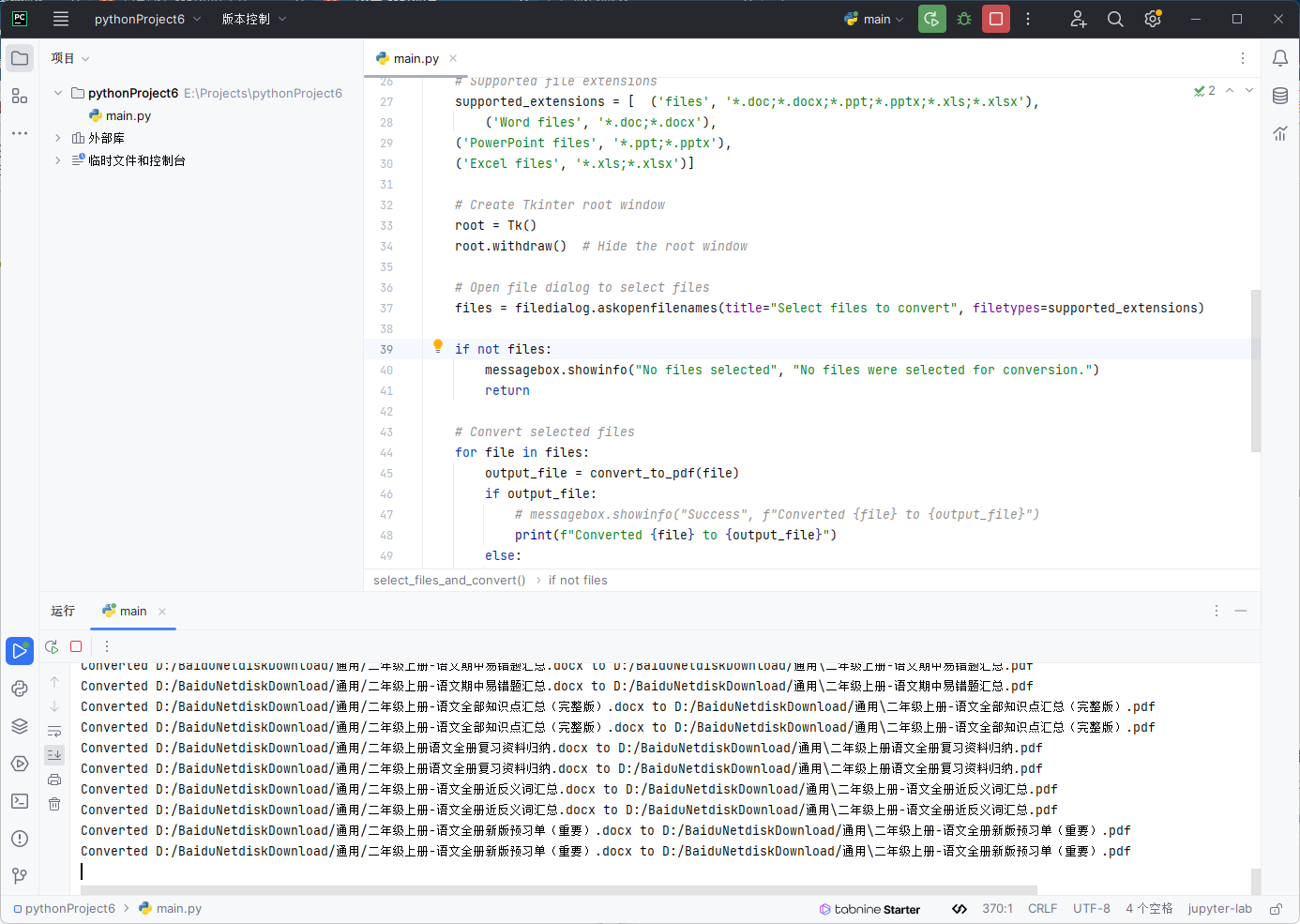Open the Notifications bell
This screenshot has height=924, width=1300.
(x=1280, y=58)
